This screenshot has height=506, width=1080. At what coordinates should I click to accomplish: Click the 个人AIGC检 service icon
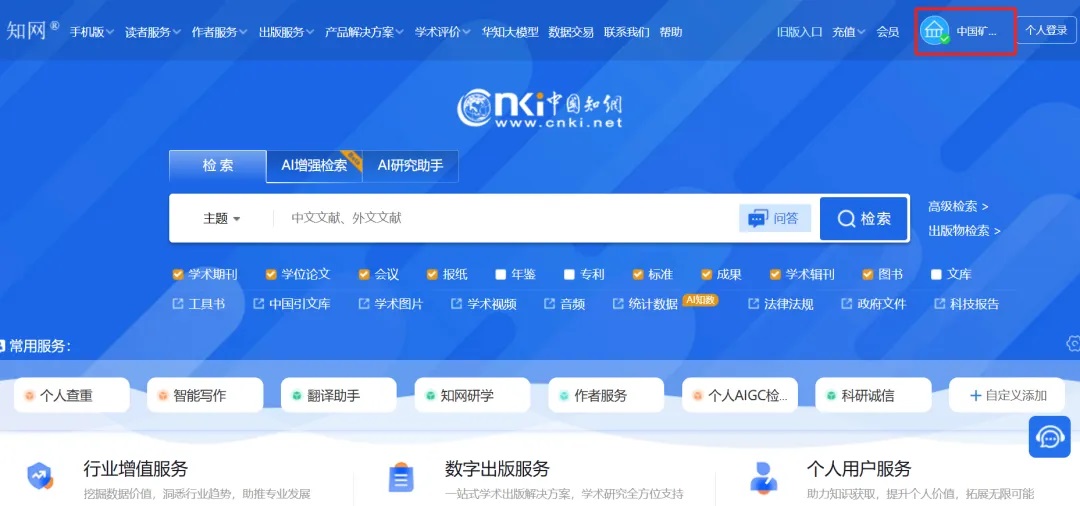[697, 395]
